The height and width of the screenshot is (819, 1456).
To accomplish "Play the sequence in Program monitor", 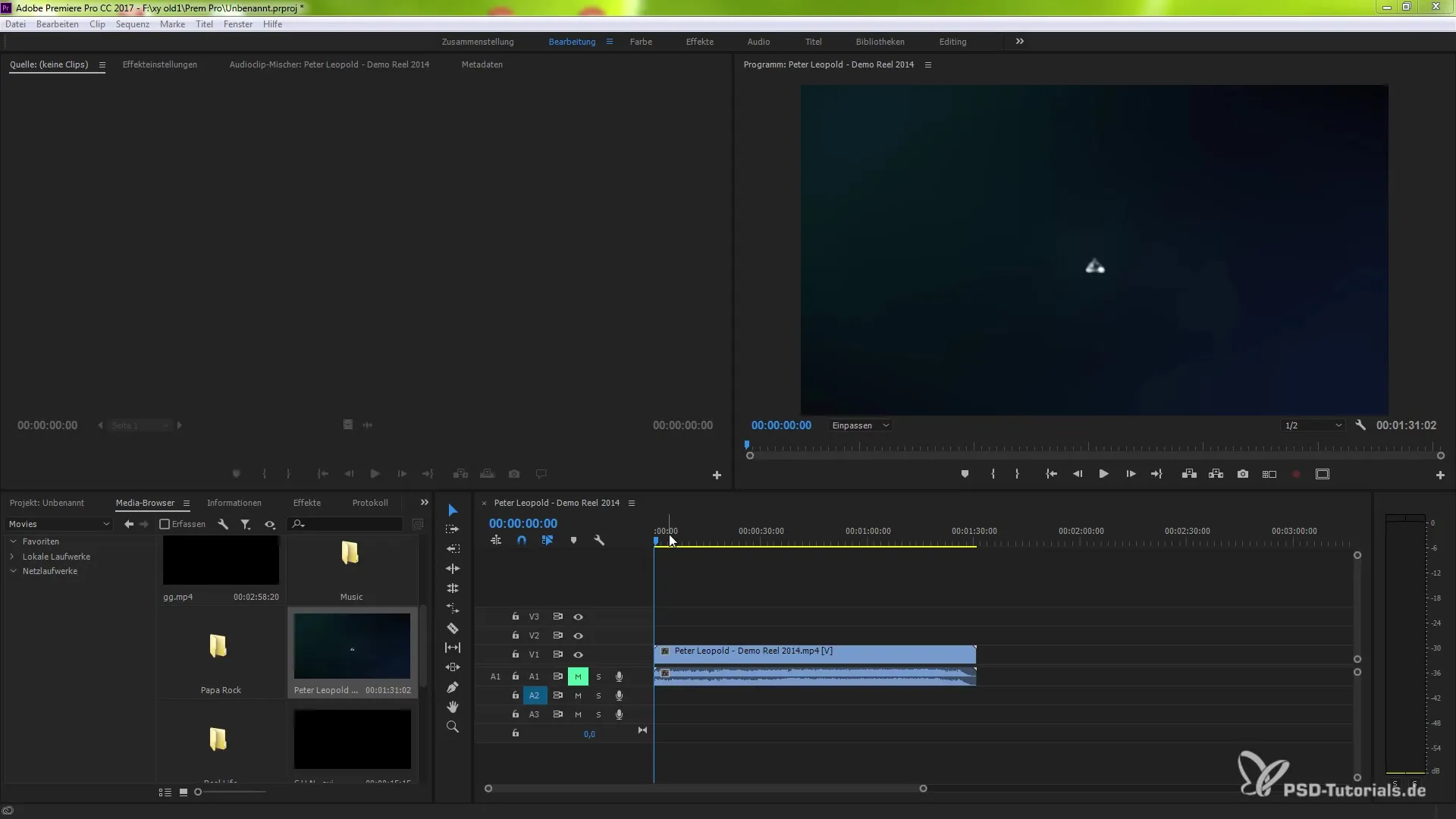I will [1104, 474].
